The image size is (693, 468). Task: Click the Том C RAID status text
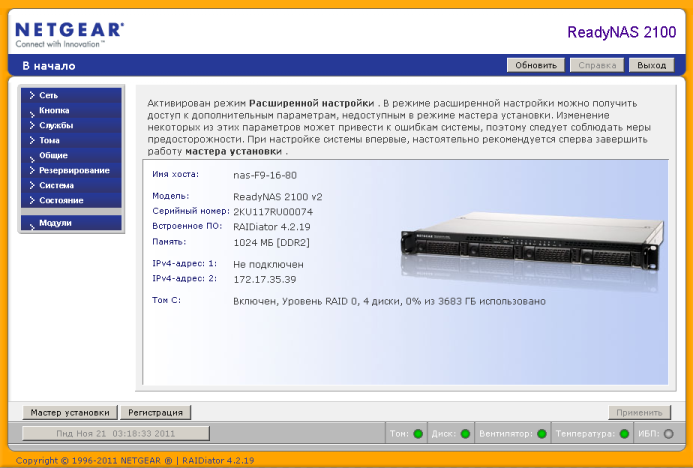pos(389,301)
